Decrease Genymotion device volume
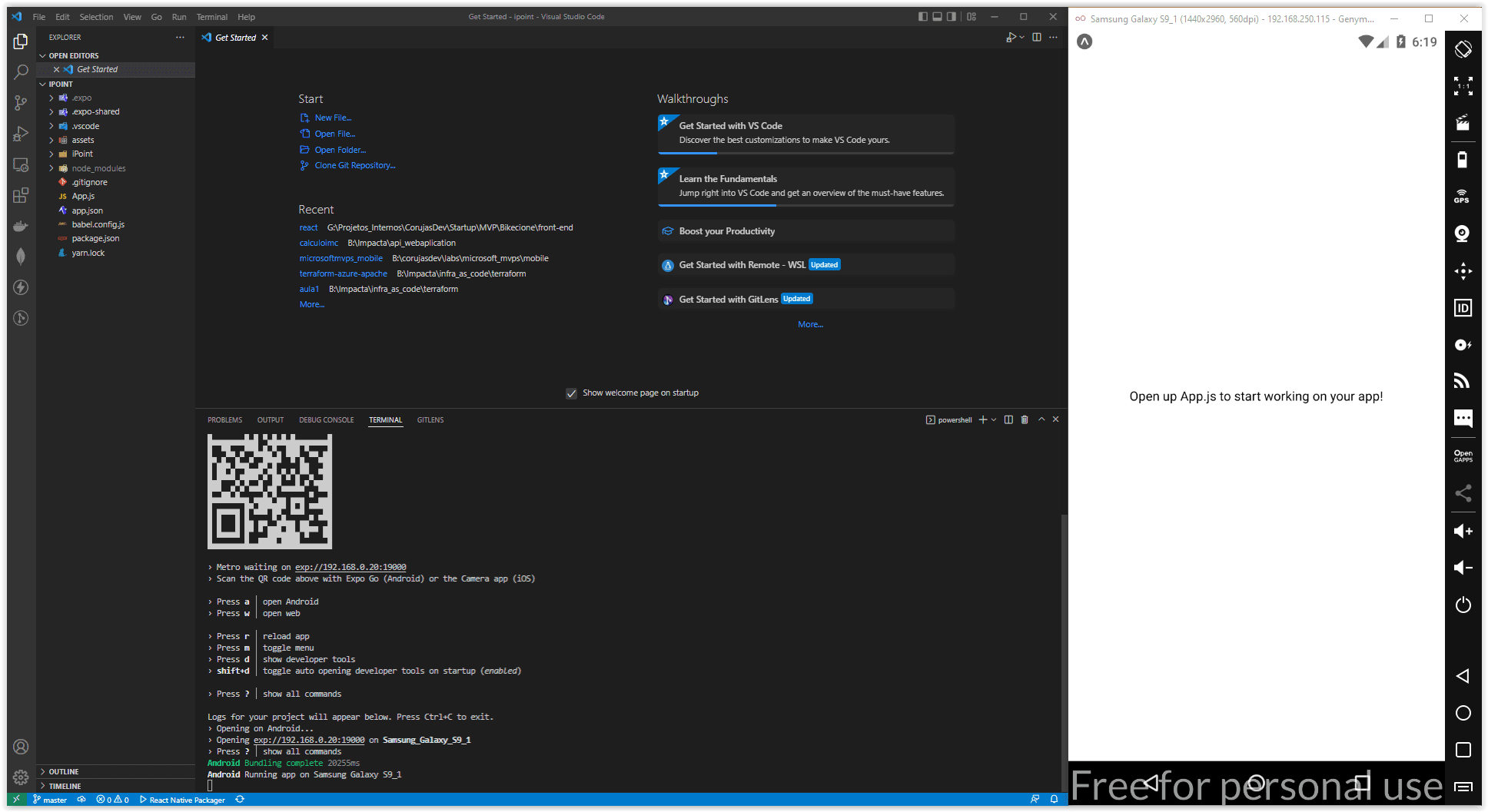The height and width of the screenshot is (812, 1488). pos(1463,568)
